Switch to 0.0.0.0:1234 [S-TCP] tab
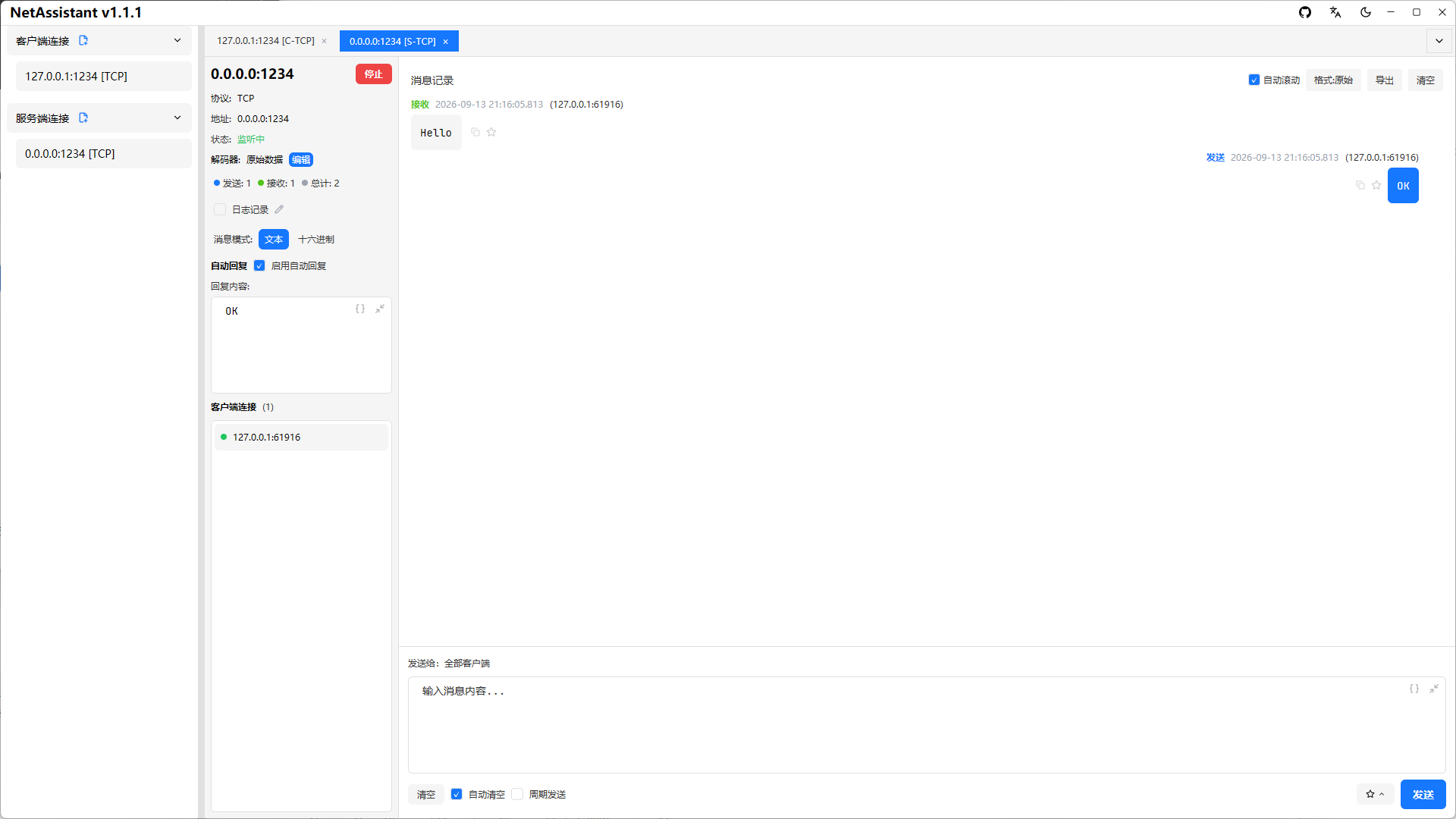 point(392,42)
